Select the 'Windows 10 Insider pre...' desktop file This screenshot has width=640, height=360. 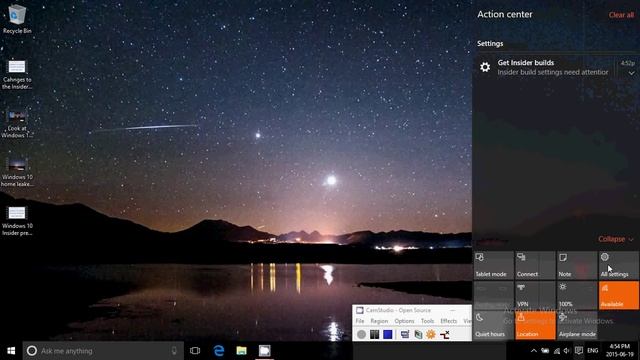(17, 221)
